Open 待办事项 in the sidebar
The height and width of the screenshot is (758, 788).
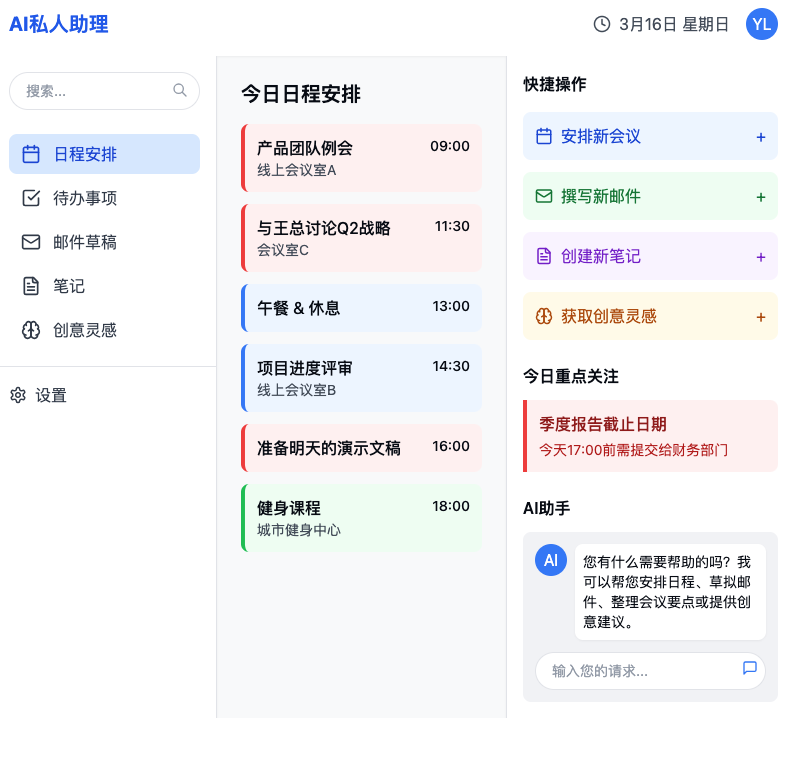[105, 198]
